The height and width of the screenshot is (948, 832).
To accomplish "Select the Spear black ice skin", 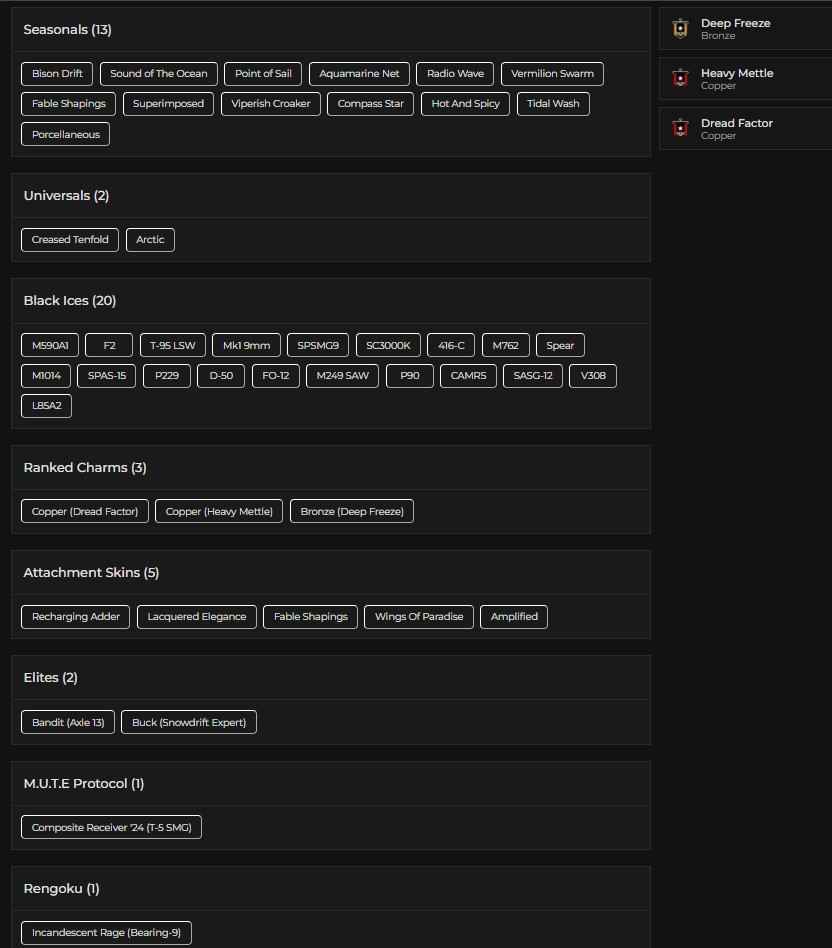I will (x=560, y=345).
